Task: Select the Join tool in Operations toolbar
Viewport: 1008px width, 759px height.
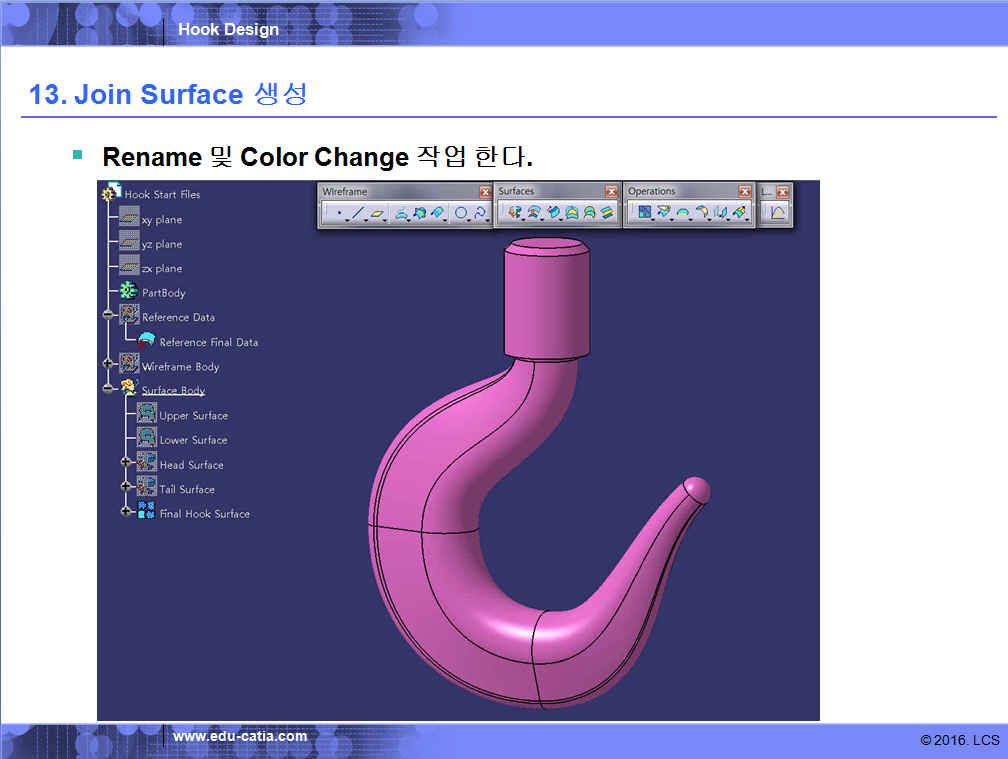Action: 645,213
